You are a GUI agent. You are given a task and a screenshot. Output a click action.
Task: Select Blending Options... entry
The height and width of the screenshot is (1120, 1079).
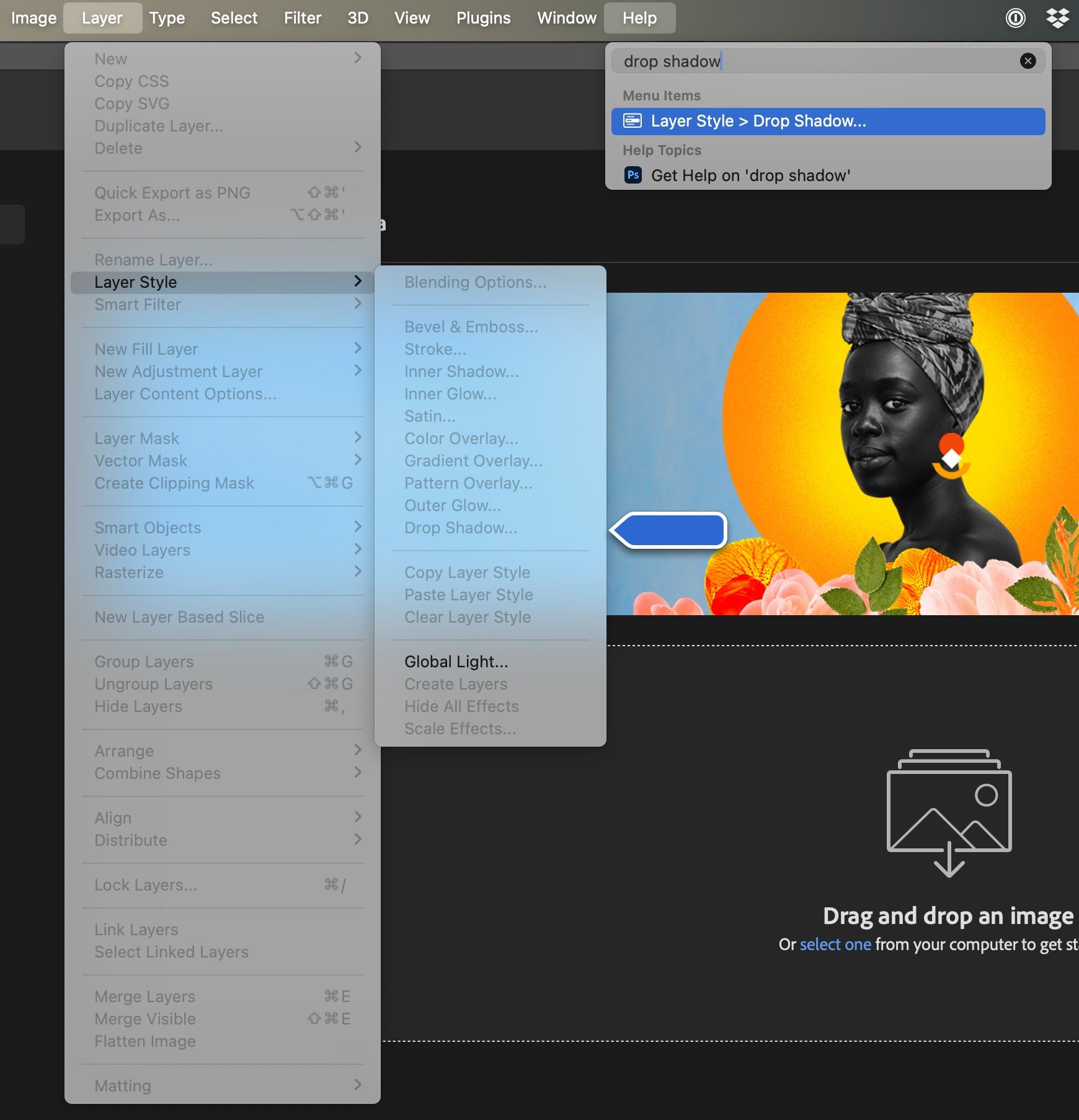(x=490, y=282)
